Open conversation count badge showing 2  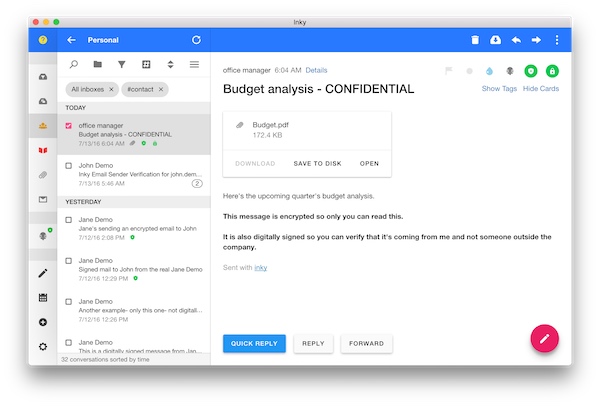pos(197,184)
